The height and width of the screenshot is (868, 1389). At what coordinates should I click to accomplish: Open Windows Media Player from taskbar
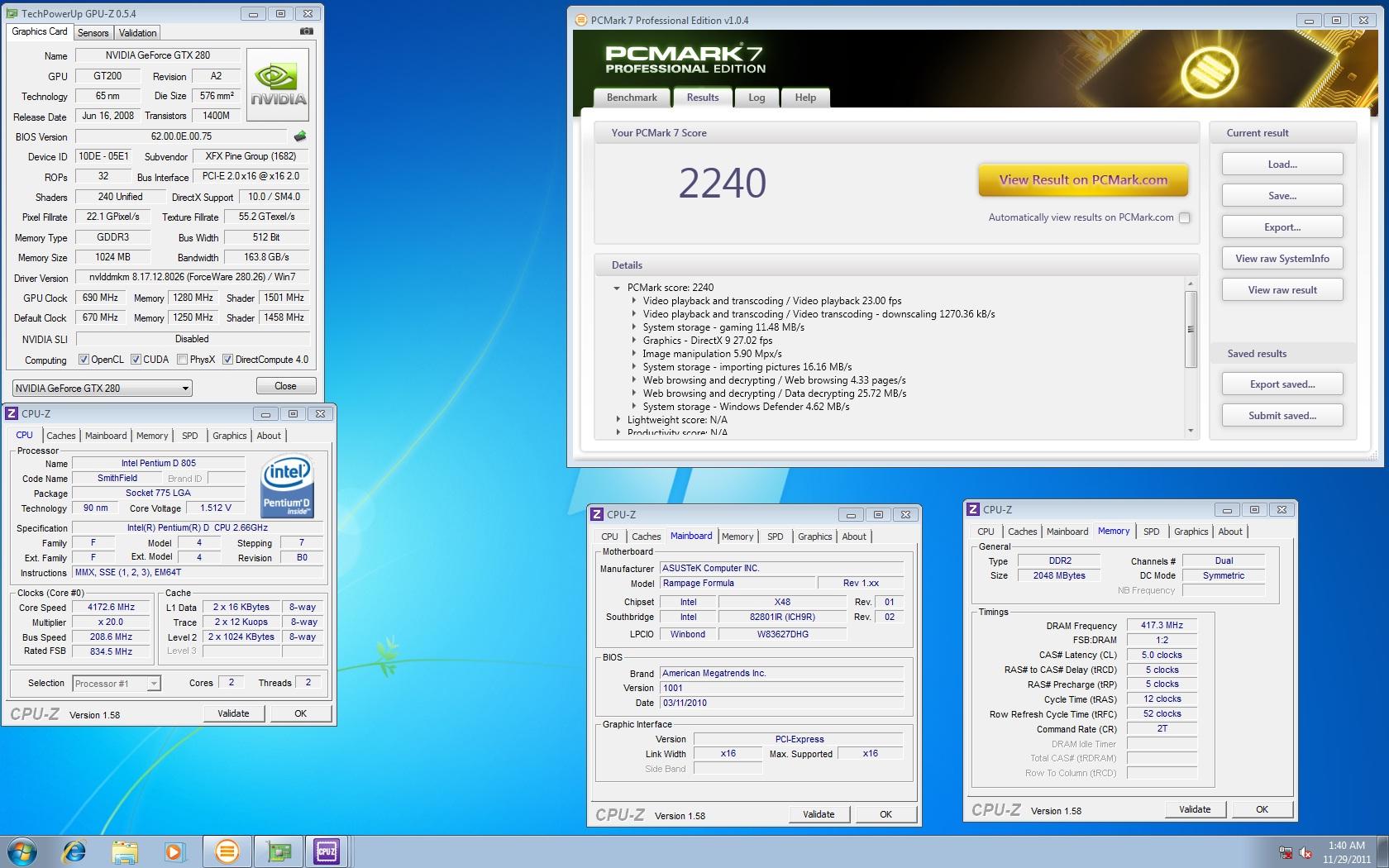pyautogui.click(x=174, y=851)
